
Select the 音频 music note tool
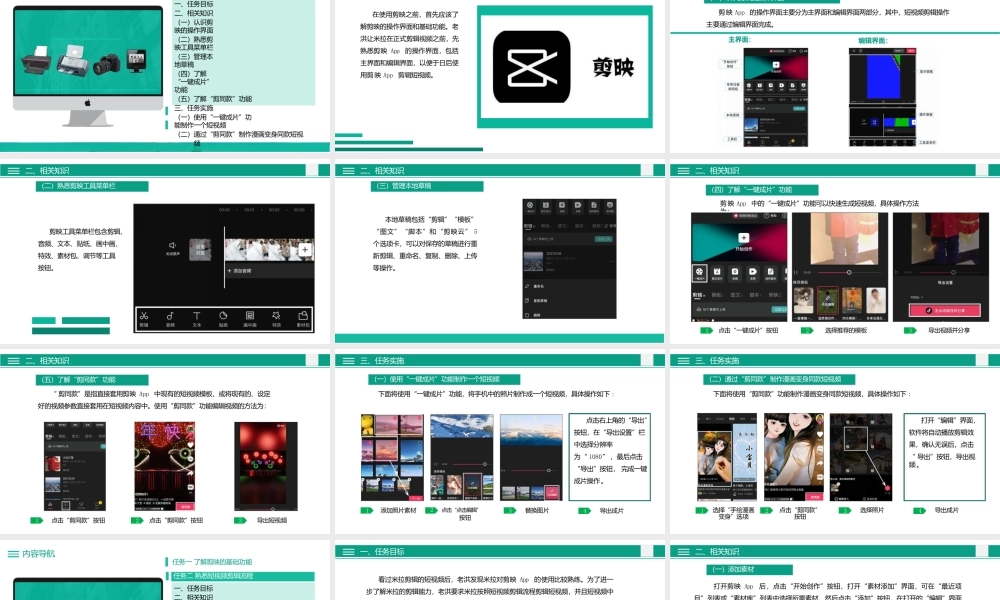pos(170,318)
